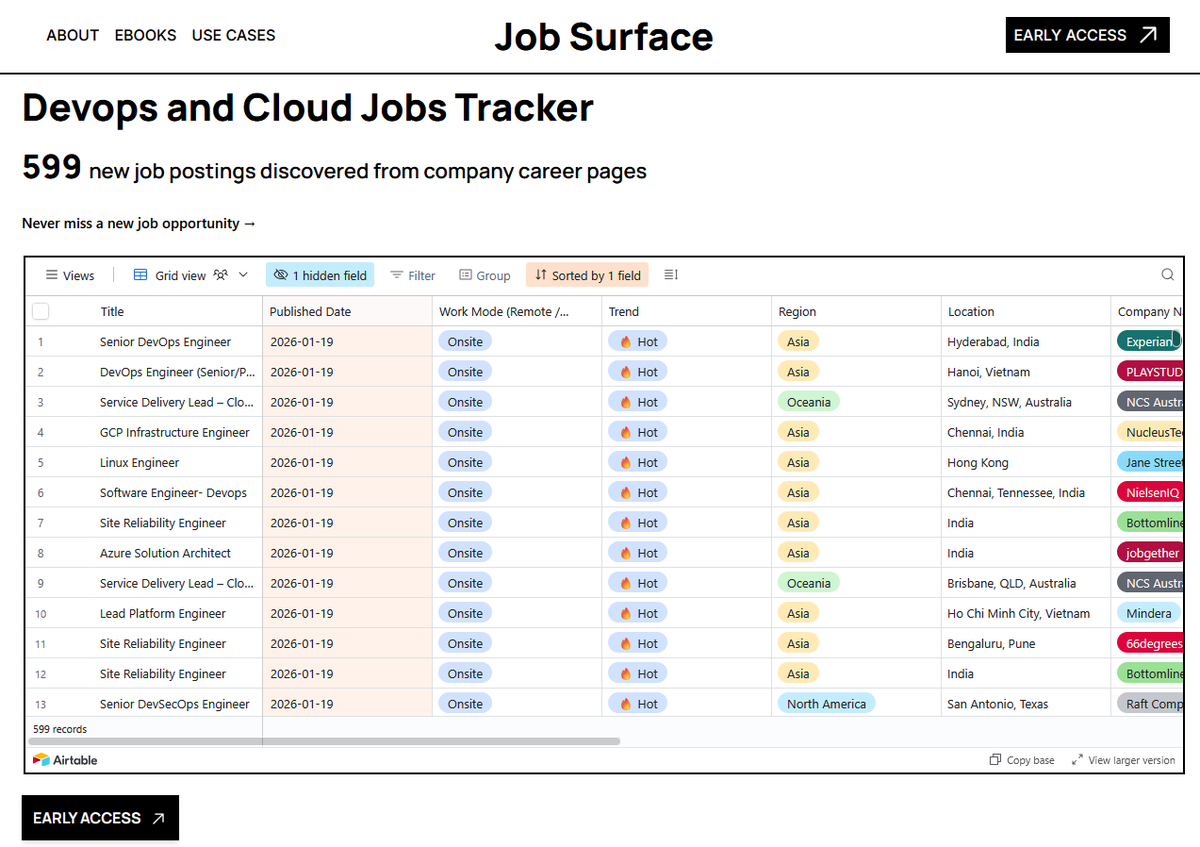
Task: Toggle the select-all checkbox in table header
Action: click(41, 311)
